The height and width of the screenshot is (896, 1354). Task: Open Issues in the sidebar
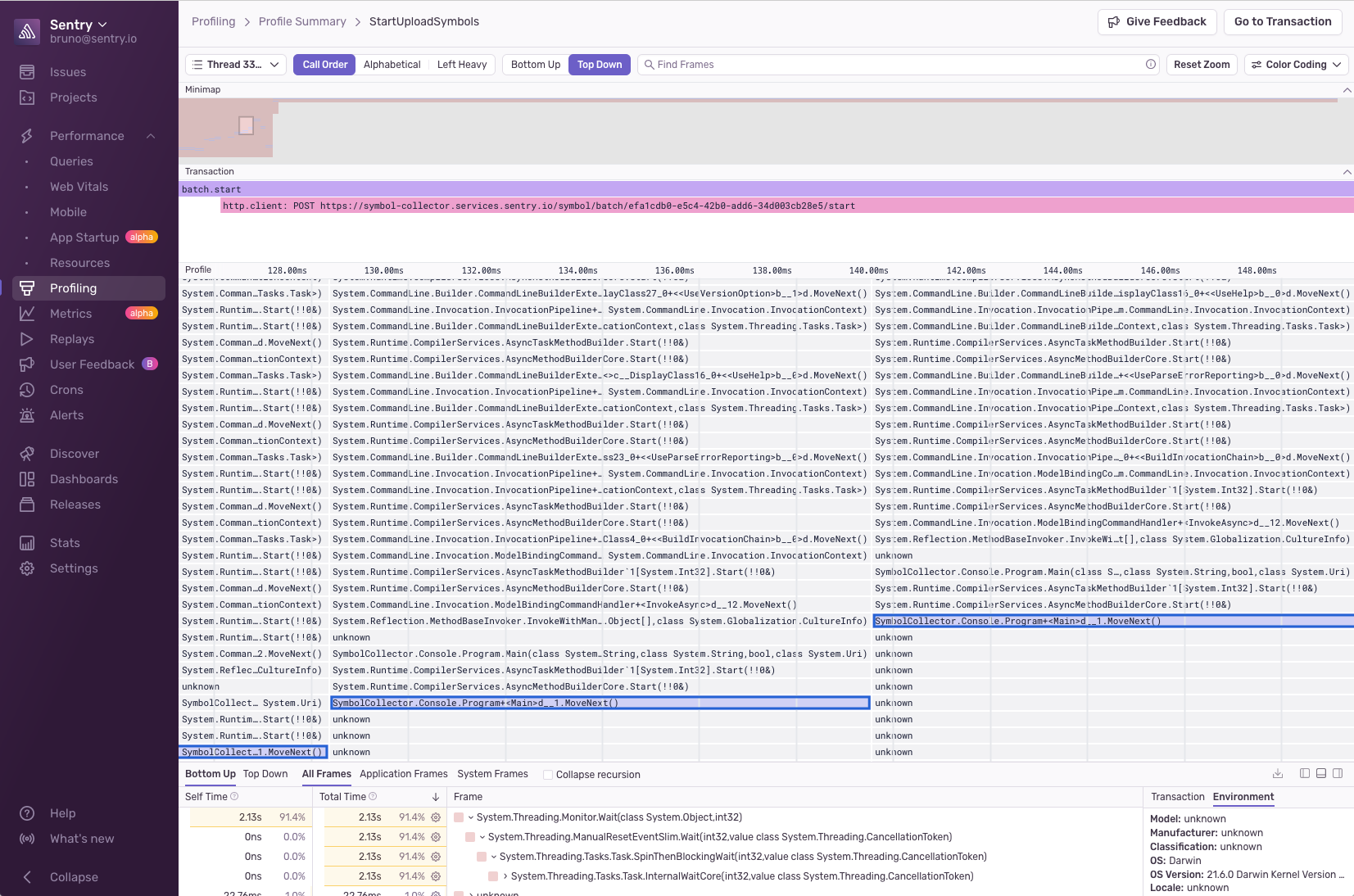(67, 72)
